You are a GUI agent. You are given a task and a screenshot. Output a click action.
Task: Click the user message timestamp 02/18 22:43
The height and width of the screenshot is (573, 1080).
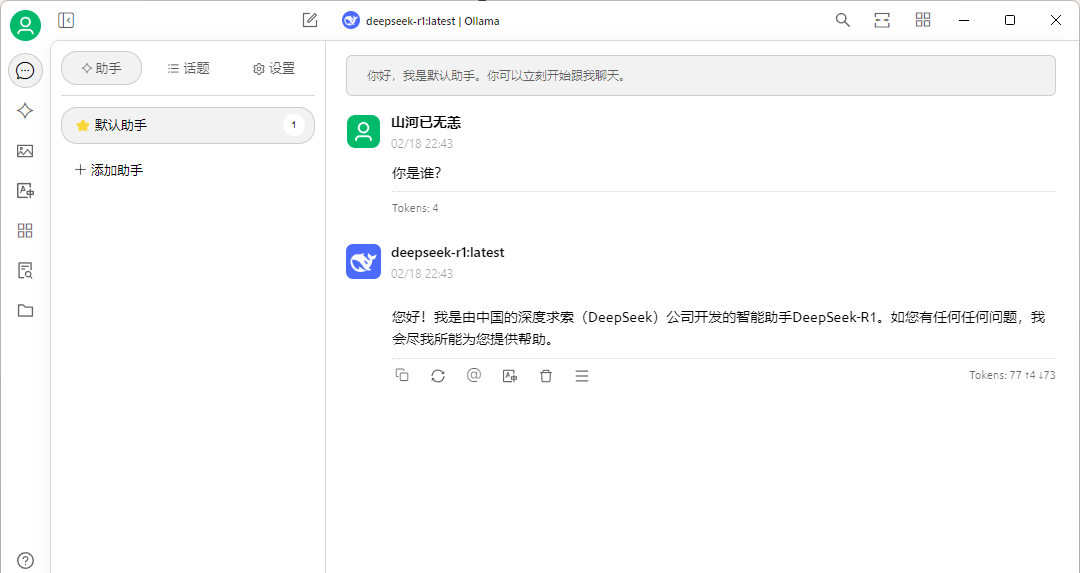(x=422, y=144)
